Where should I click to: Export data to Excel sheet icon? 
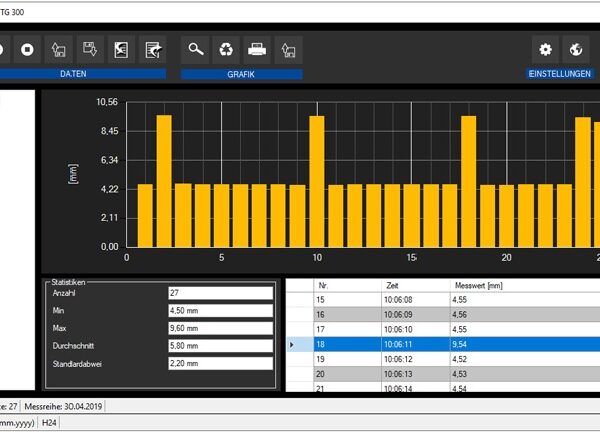[121, 50]
